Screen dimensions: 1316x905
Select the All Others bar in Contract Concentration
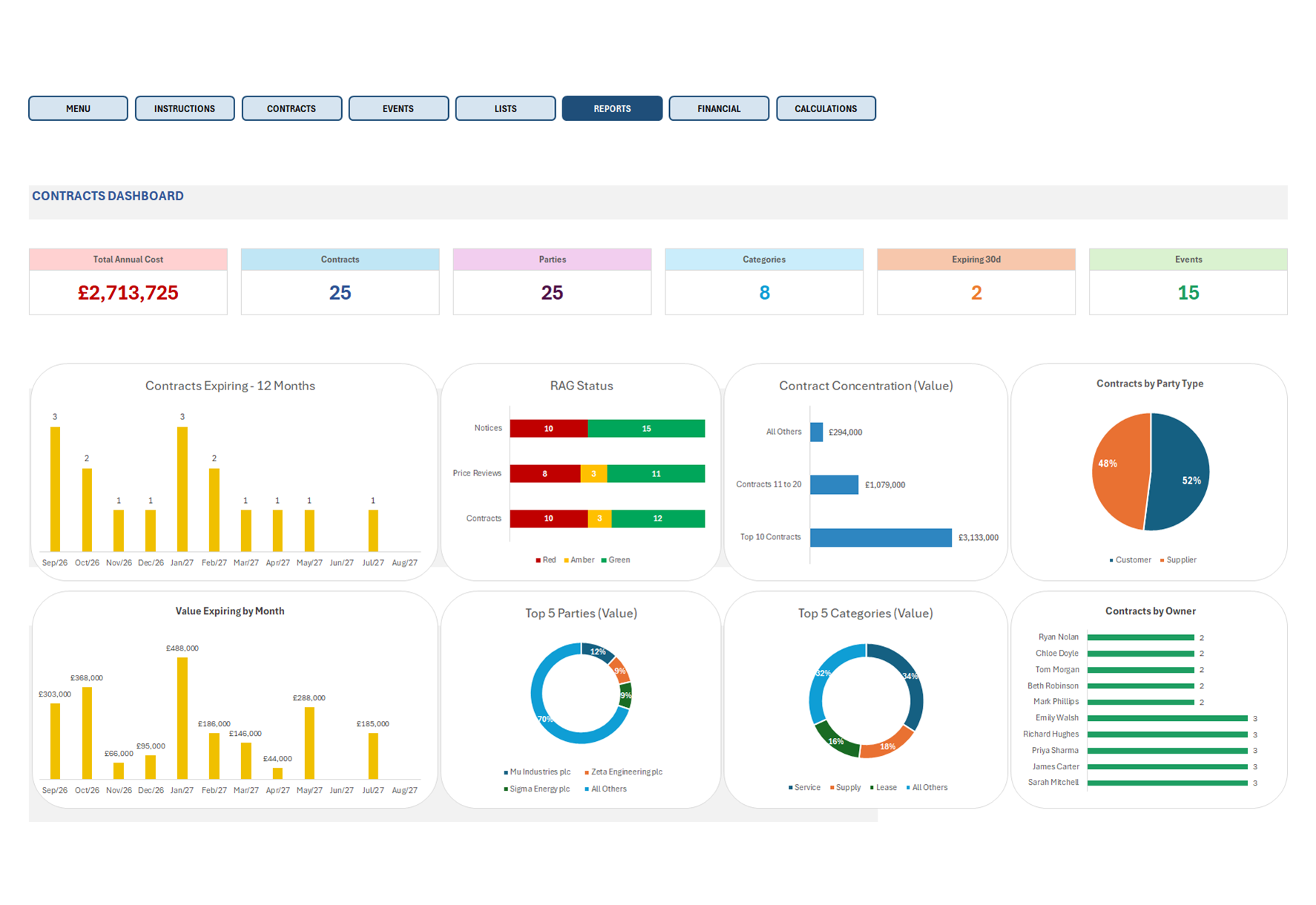[817, 432]
